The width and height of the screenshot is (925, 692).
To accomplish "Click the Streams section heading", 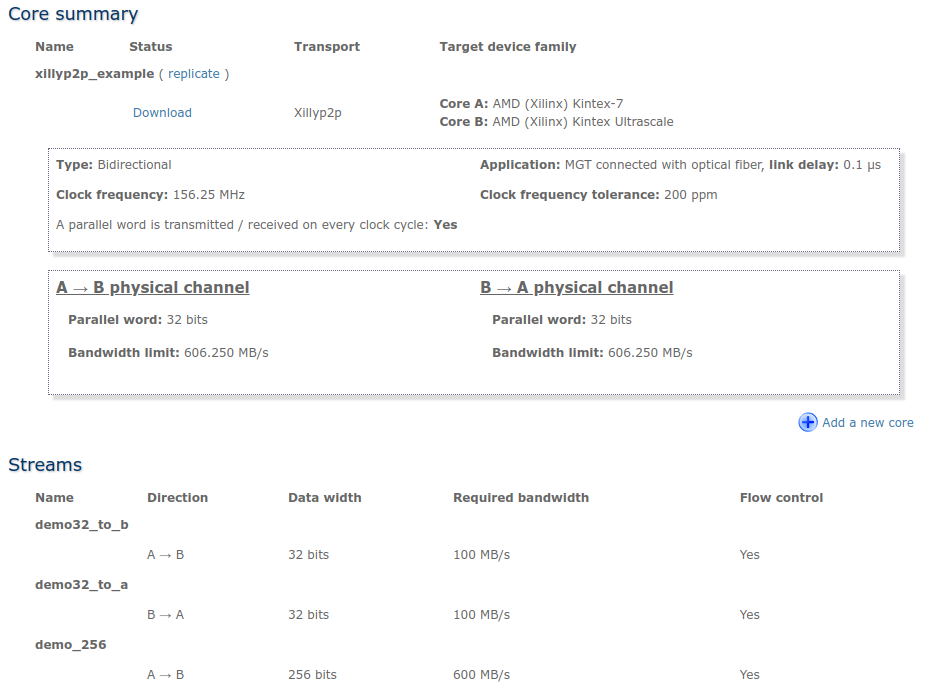I will (x=45, y=465).
